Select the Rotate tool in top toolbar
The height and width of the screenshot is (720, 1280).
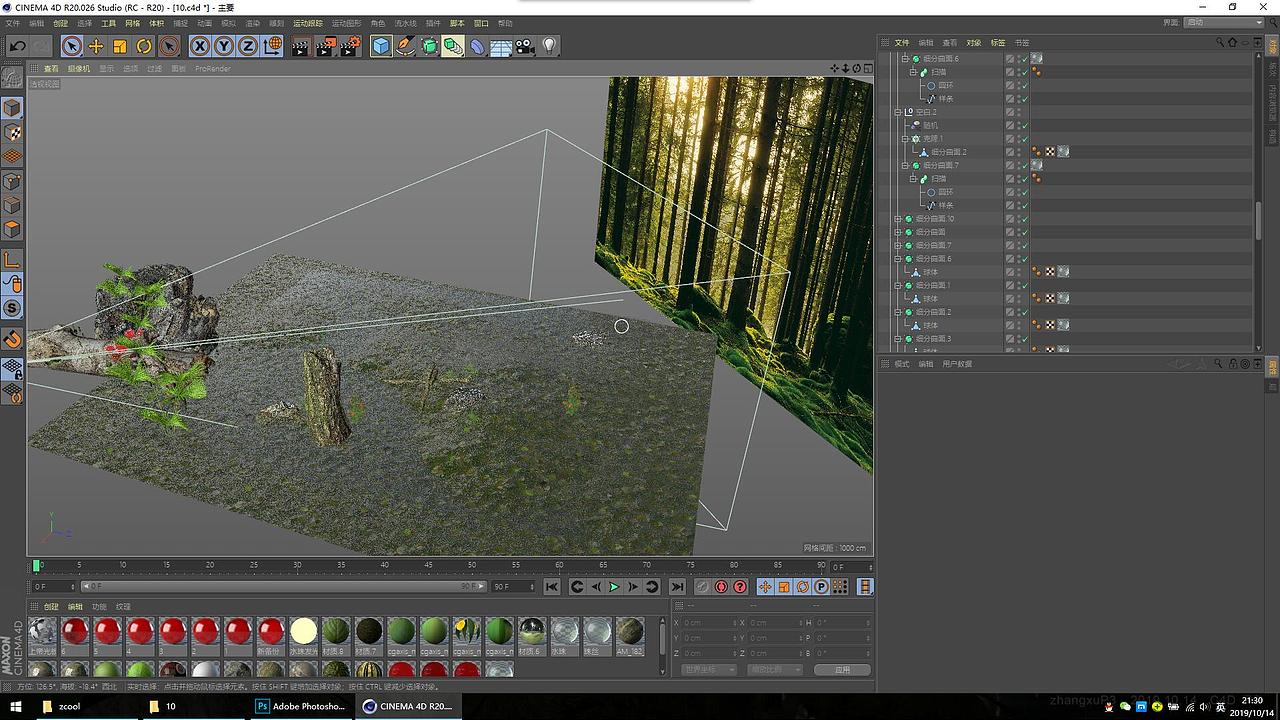tap(144, 46)
